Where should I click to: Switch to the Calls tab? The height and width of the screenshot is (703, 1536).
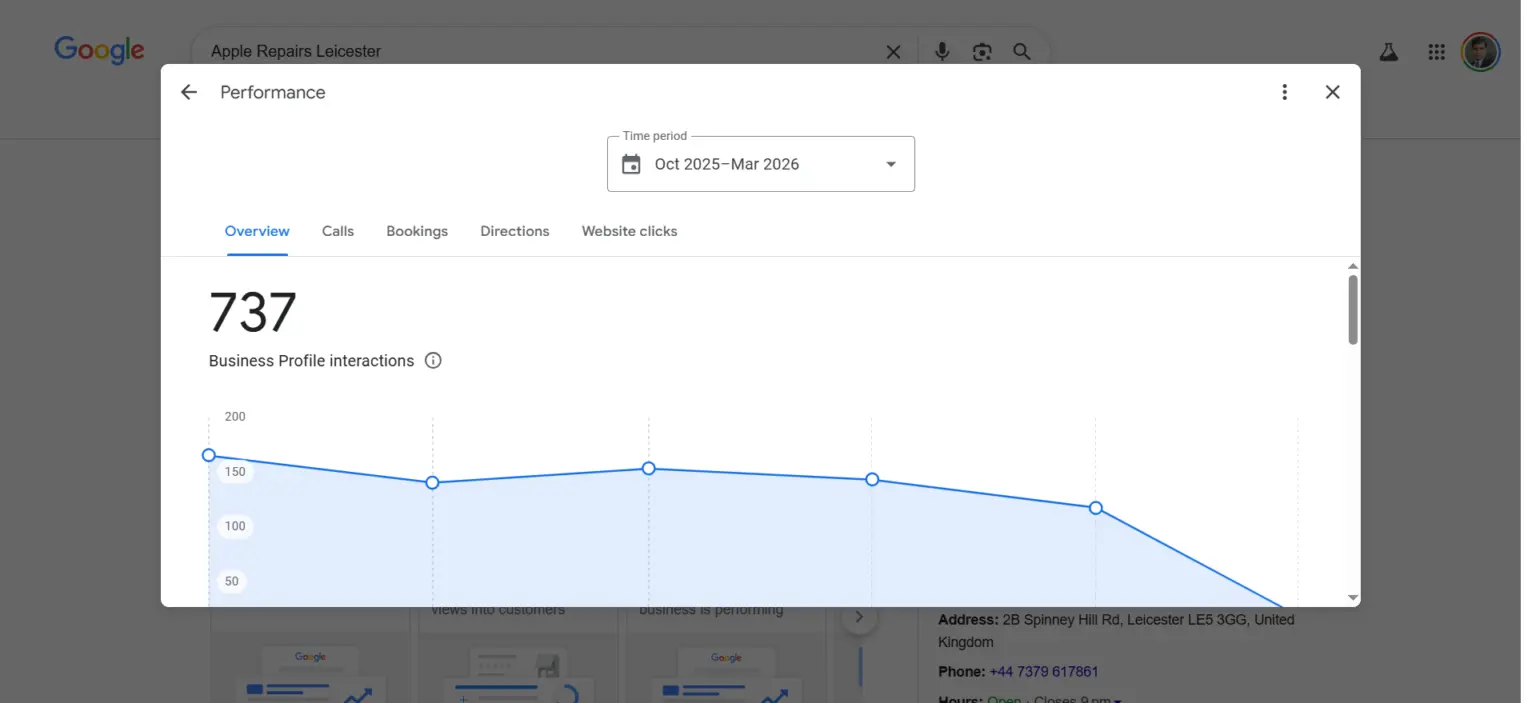pyautogui.click(x=338, y=231)
